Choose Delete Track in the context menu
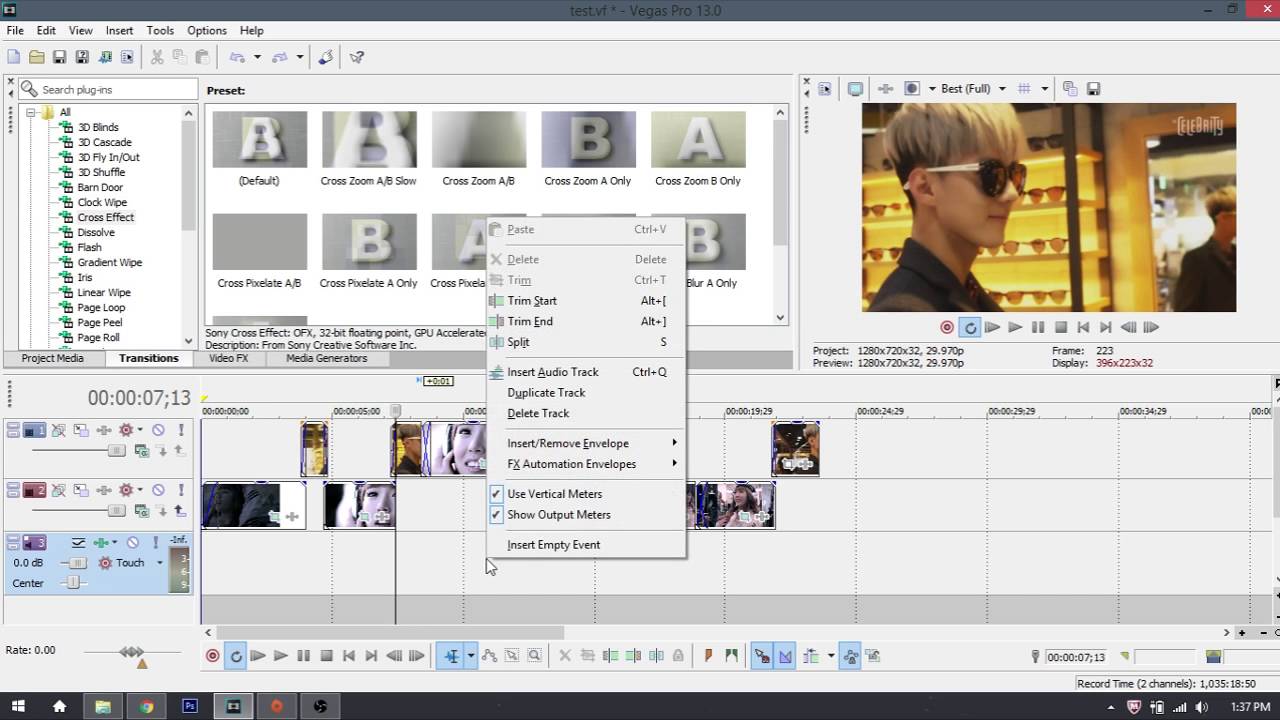The height and width of the screenshot is (720, 1280). point(586,413)
